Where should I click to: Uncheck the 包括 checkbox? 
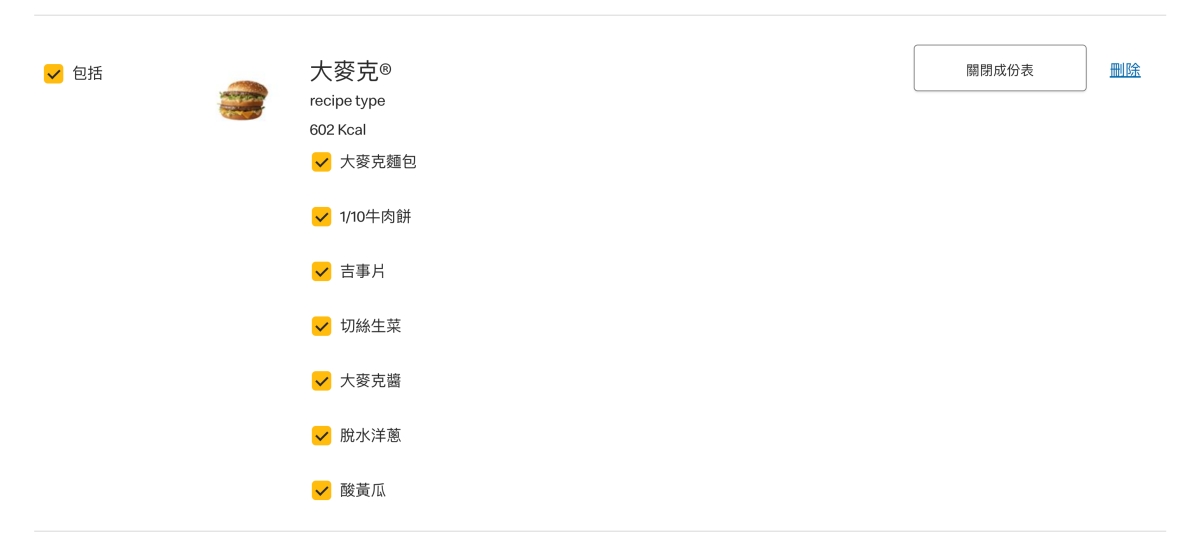pos(54,74)
